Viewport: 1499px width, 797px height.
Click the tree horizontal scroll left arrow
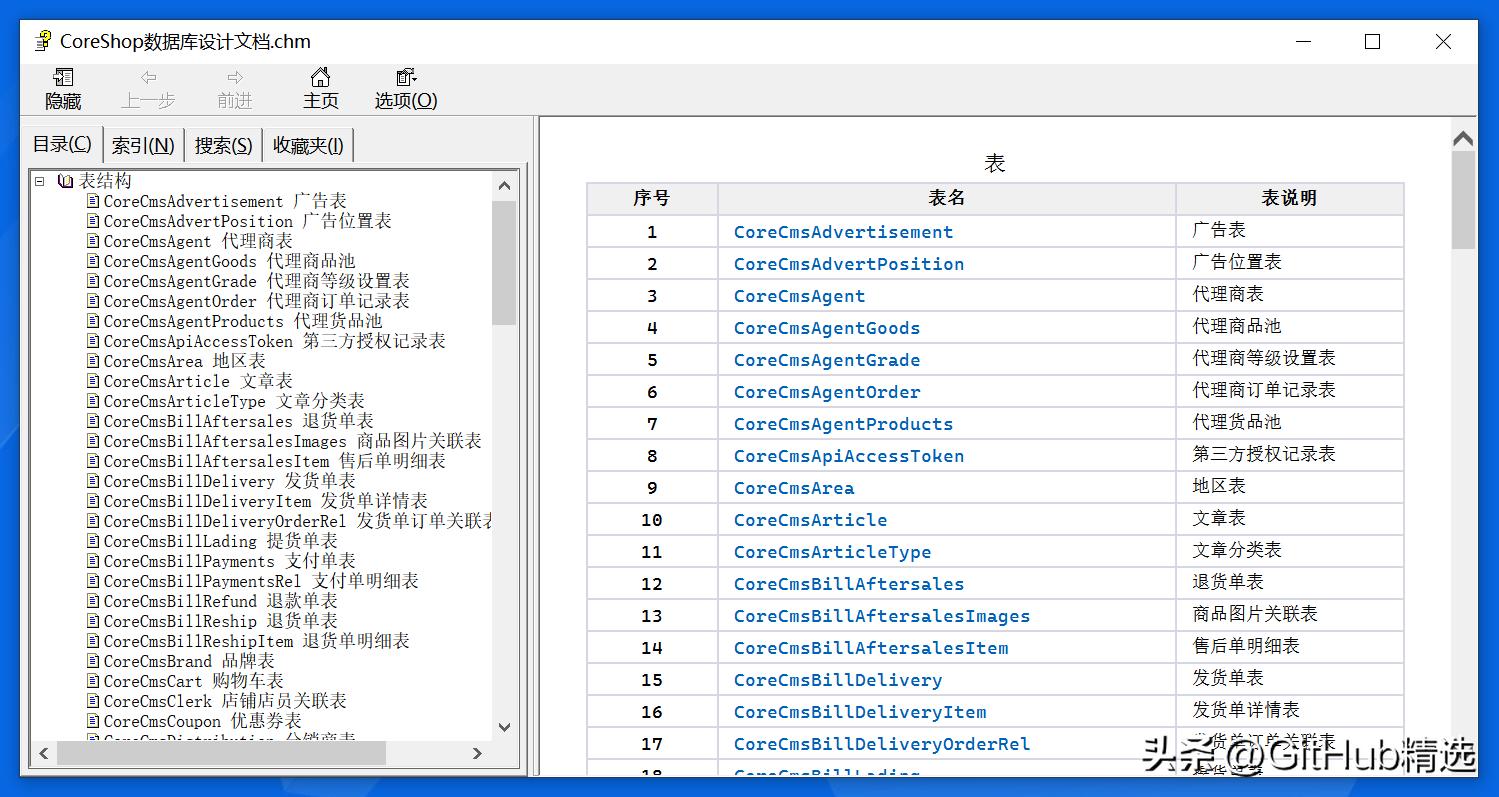(x=44, y=753)
